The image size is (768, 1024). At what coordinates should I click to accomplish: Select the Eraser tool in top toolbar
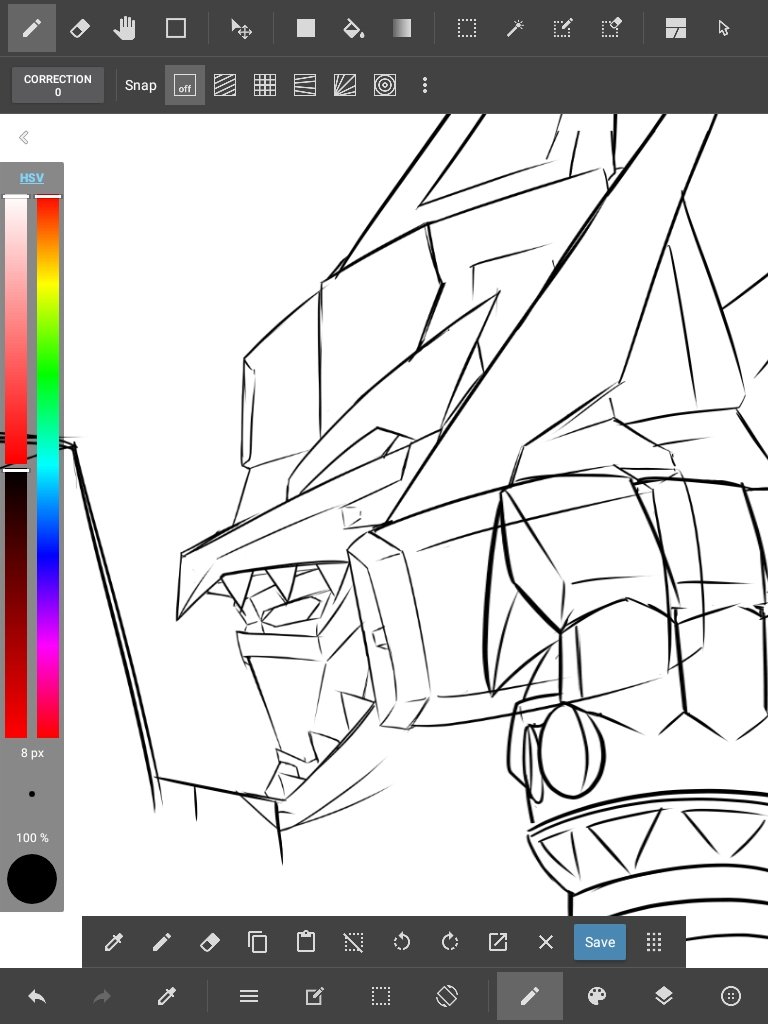point(79,28)
